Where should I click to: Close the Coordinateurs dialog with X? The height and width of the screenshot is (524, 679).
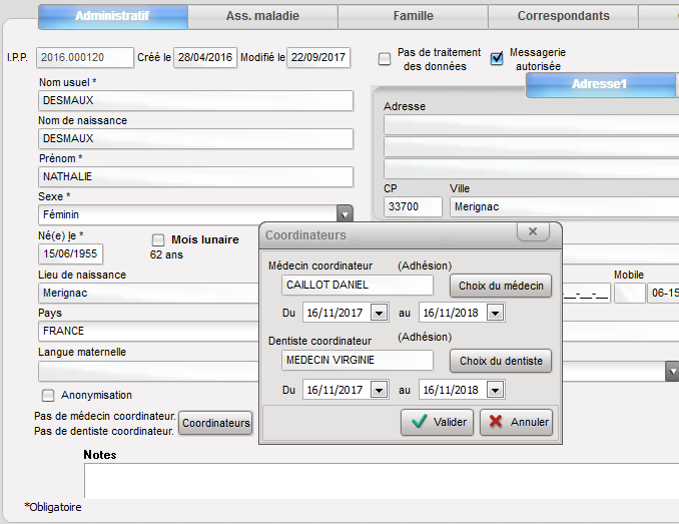533,232
